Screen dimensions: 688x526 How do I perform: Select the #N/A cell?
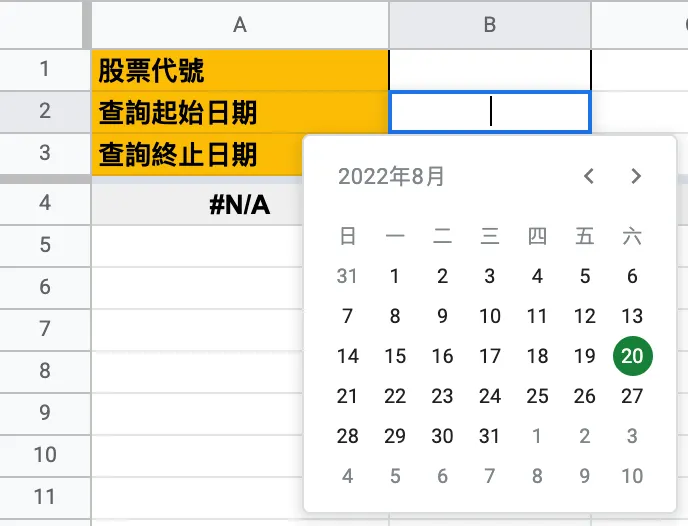pos(240,204)
